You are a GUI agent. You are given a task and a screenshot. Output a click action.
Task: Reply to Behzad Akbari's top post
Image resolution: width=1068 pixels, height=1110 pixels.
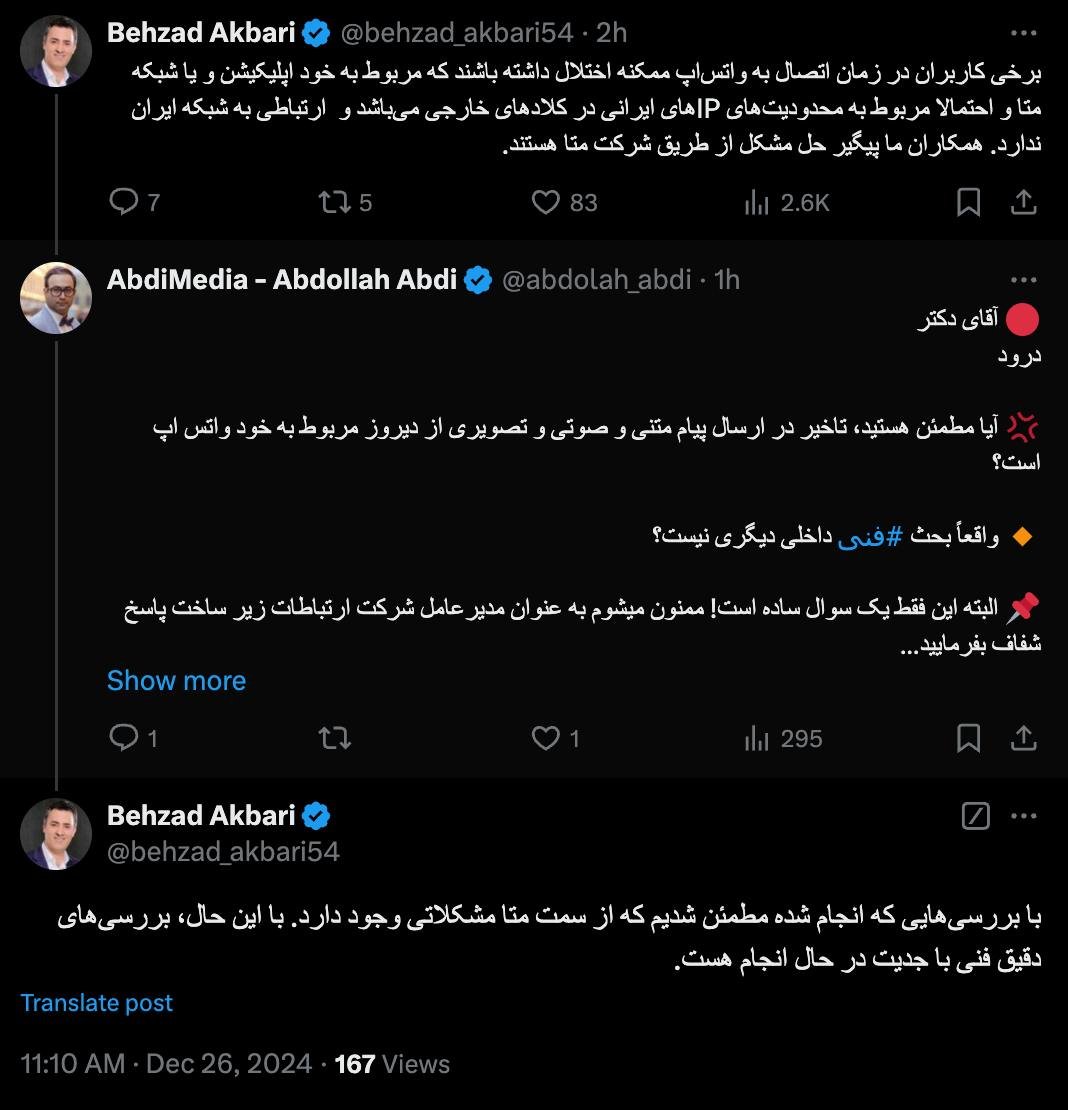pyautogui.click(x=123, y=203)
